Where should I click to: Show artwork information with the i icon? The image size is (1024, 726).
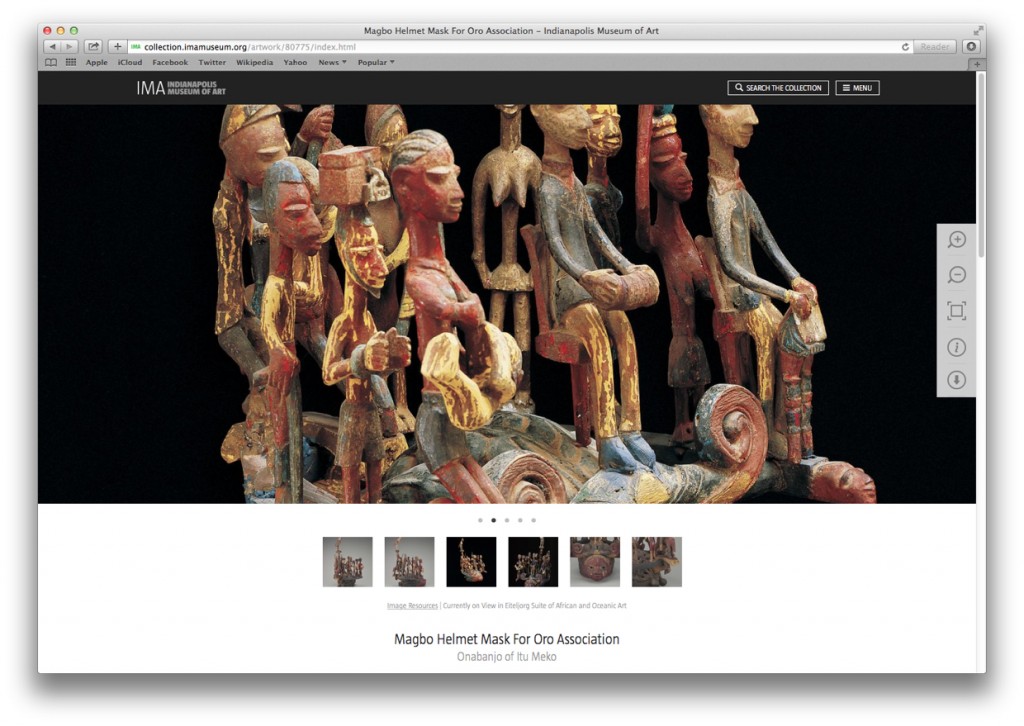957,347
